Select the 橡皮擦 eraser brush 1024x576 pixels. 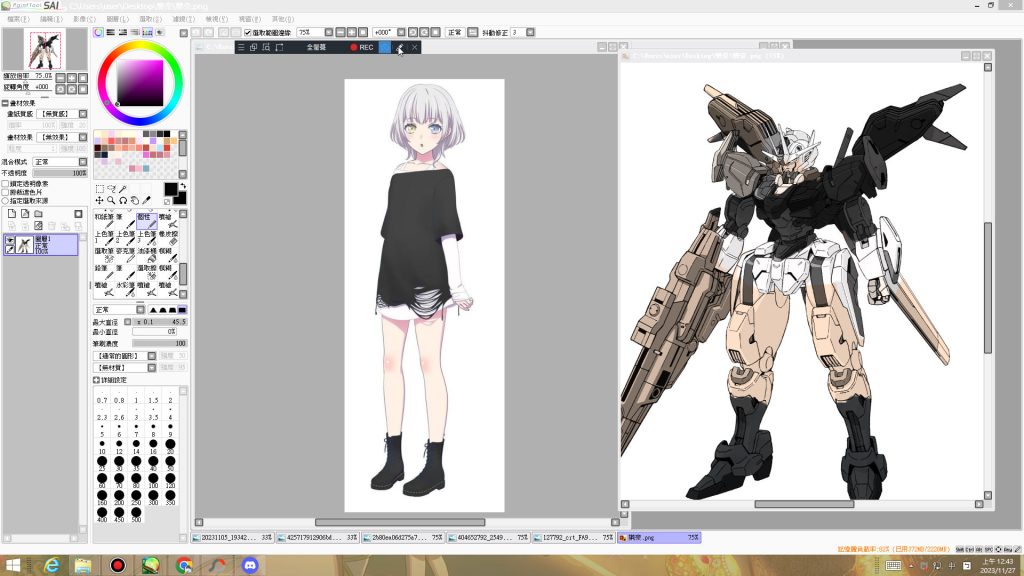point(169,238)
